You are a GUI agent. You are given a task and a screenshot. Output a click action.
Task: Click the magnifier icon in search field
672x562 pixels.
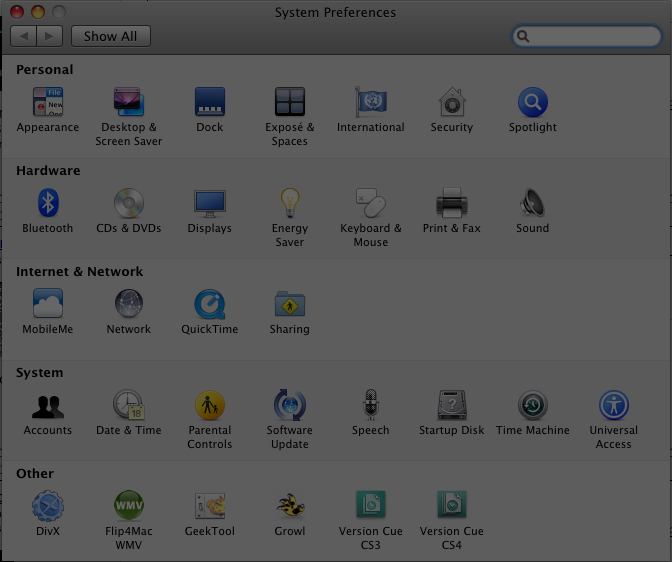[523, 36]
